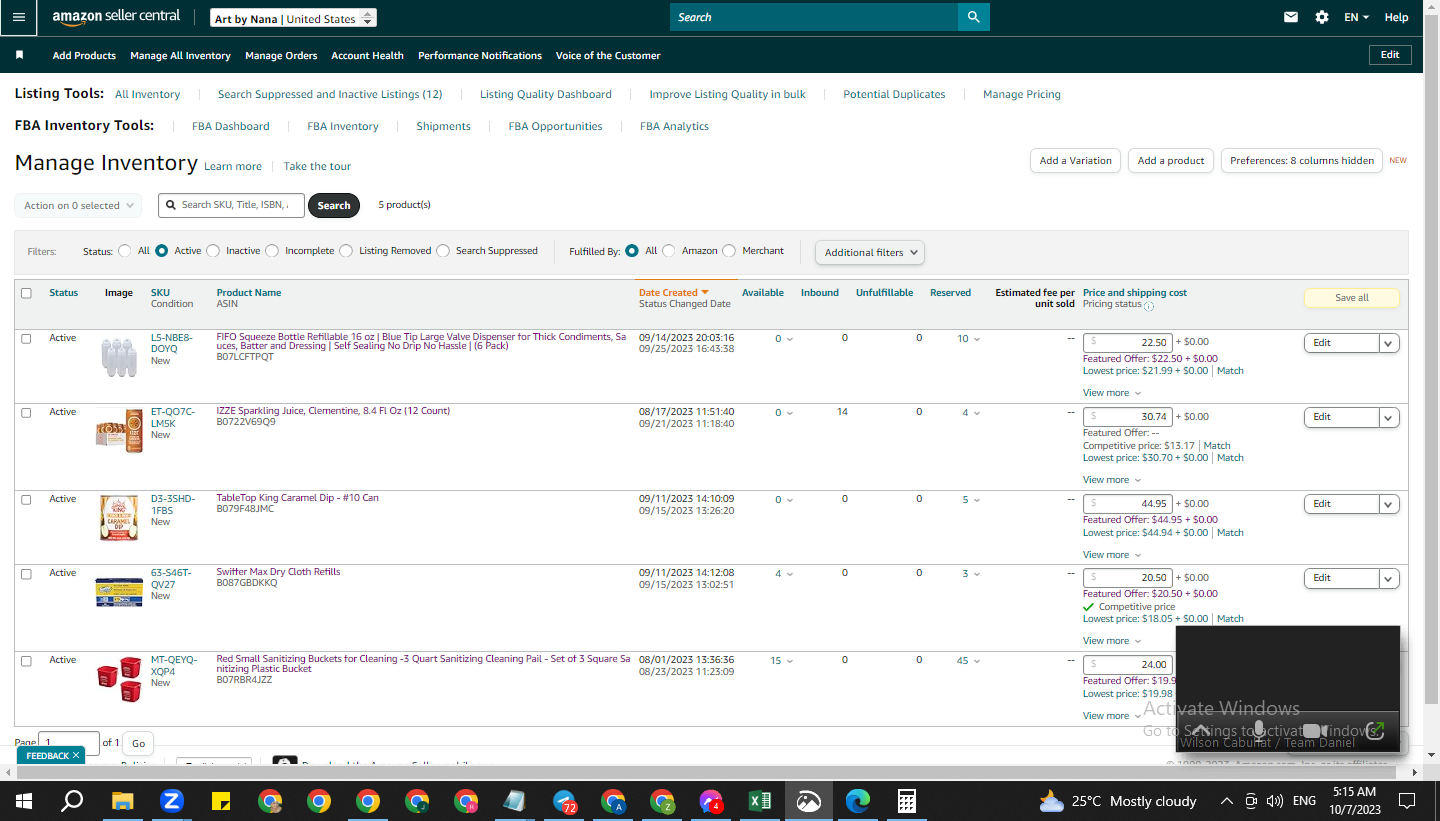Expand View more for Swiffer Max refills
1440x821 pixels.
(x=1111, y=641)
